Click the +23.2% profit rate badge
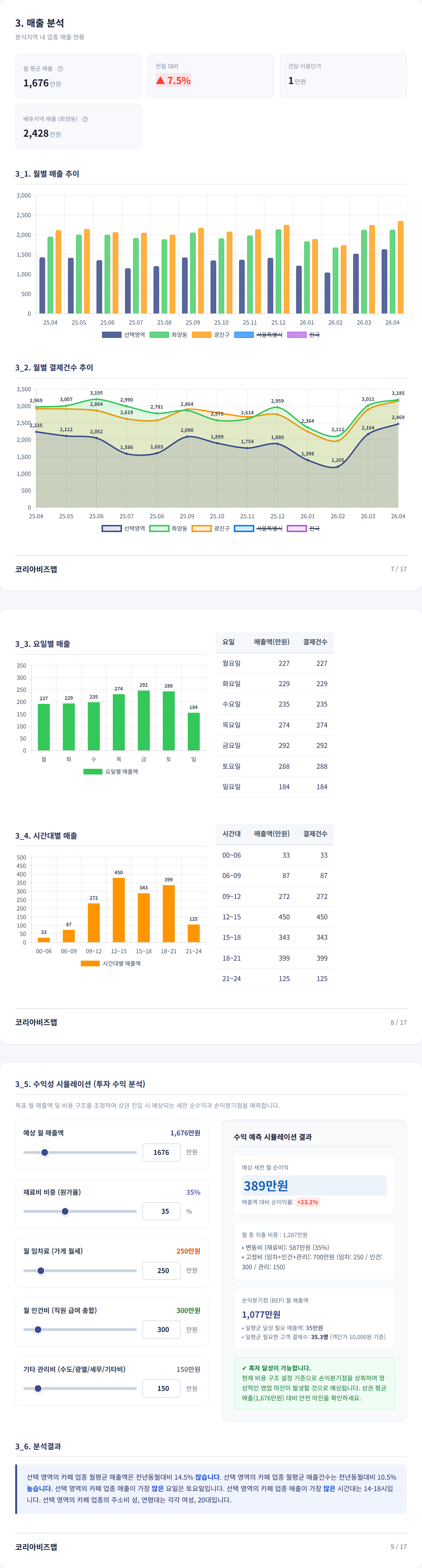This screenshot has height=1568, width=422. 307,1202
